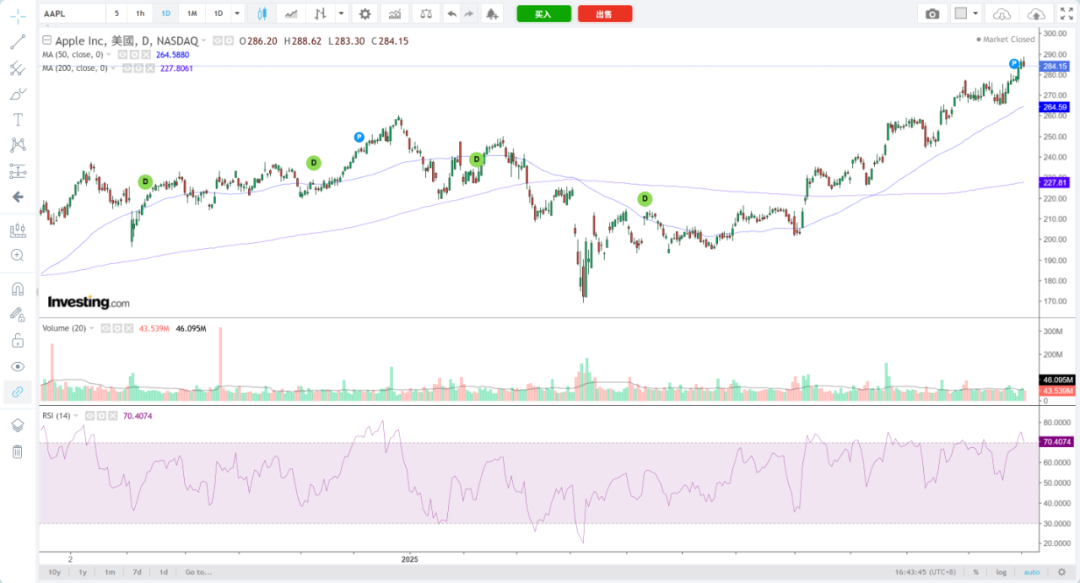The height and width of the screenshot is (583, 1080).
Task: Open RSI (14) indicator dropdown
Action: coord(76,416)
